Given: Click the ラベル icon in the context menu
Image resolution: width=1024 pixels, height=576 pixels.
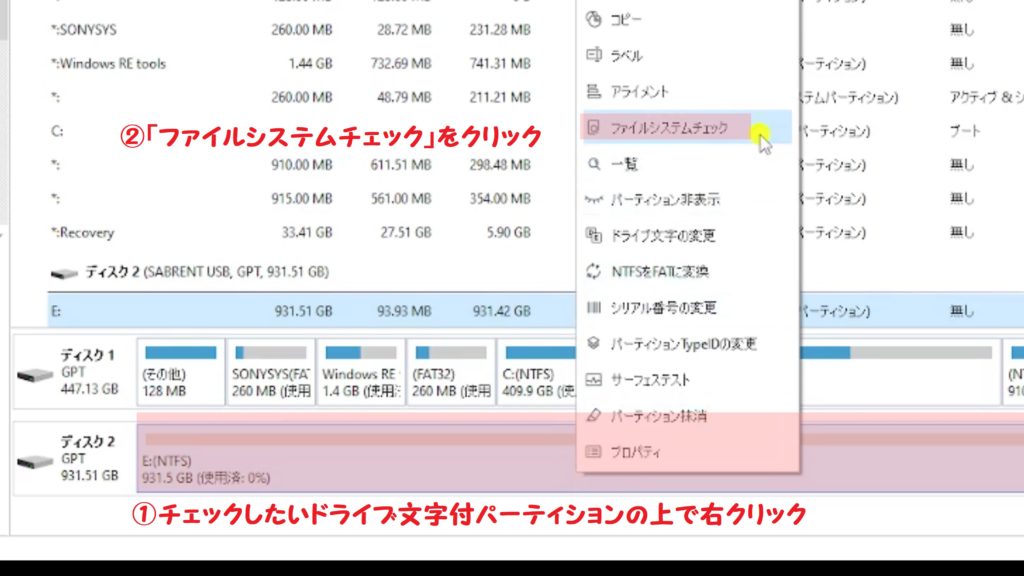Looking at the screenshot, I should click(x=592, y=56).
